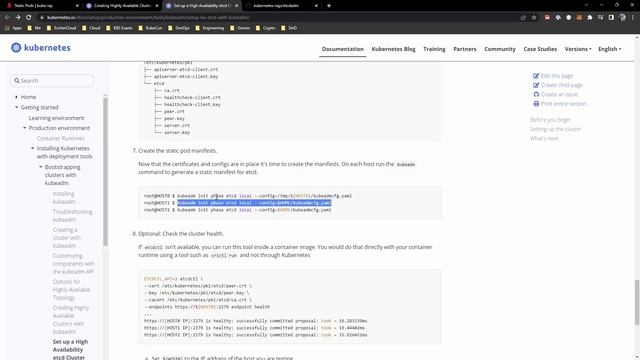Click the Container Runtimes sidebar link
The height and width of the screenshot is (360, 640).
pyautogui.click(x=60, y=138)
